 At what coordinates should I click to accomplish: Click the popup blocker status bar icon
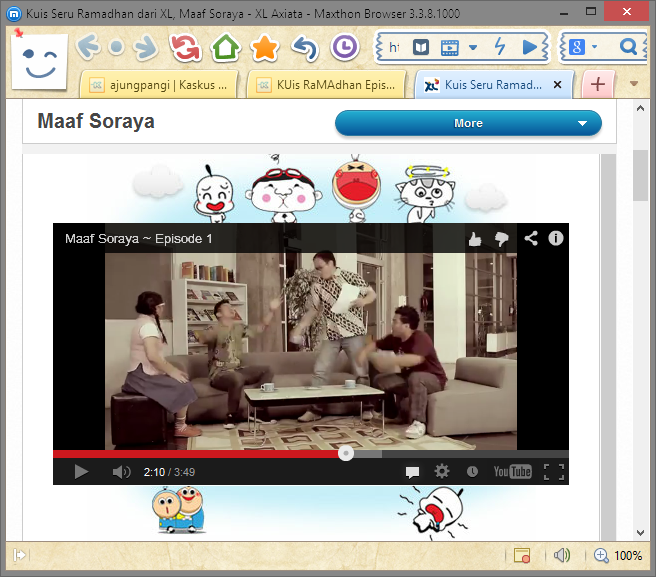pyautogui.click(x=522, y=555)
